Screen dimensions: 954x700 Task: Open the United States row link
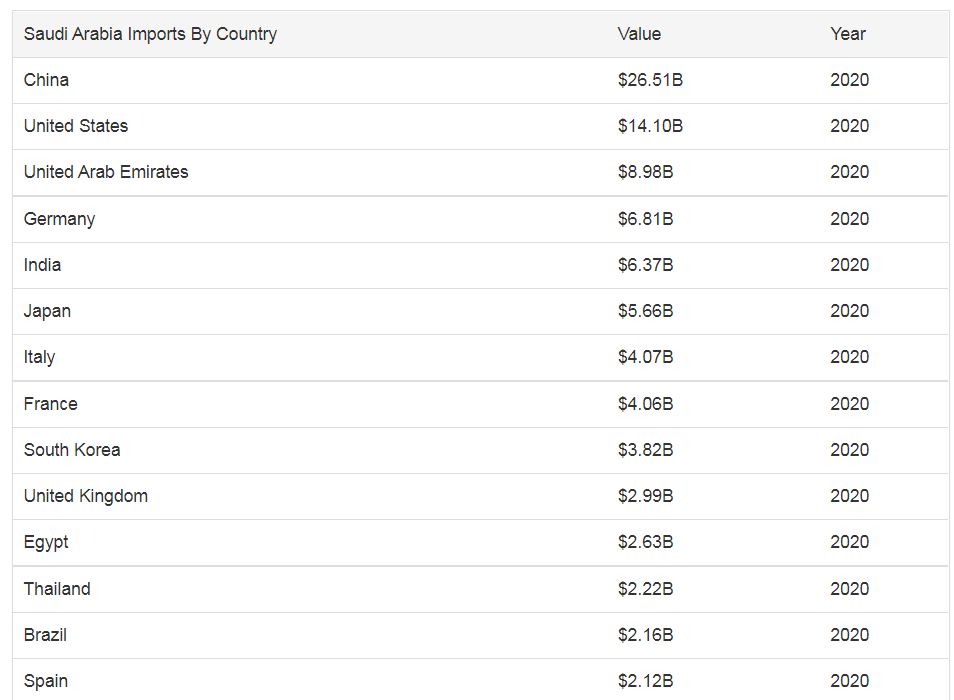[x=76, y=126]
